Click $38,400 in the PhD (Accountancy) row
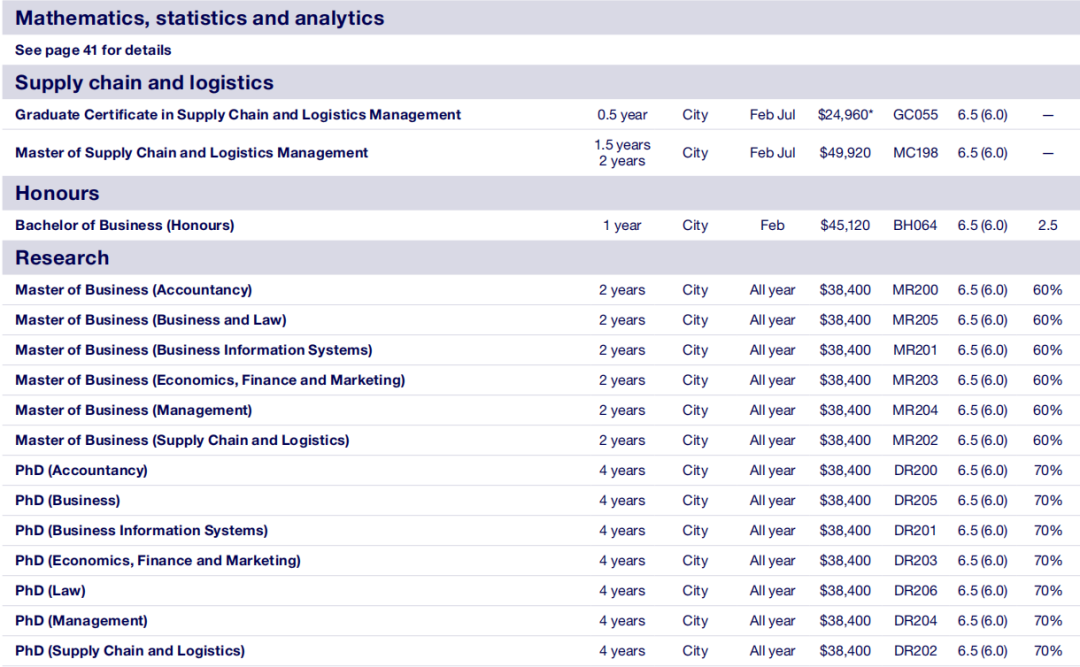This screenshot has height=667, width=1080. pos(845,471)
